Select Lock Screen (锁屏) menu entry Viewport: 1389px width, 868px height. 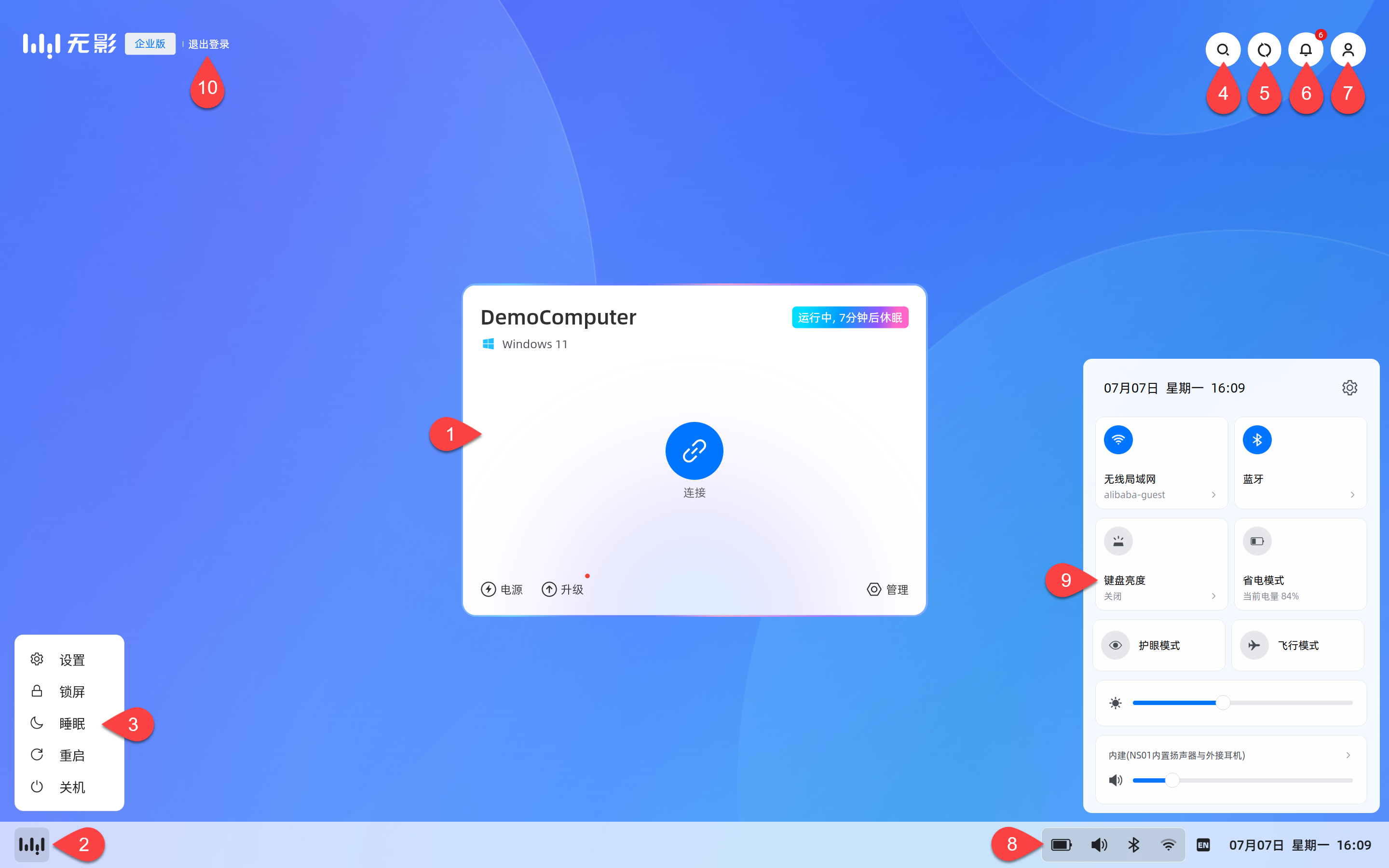pyautogui.click(x=69, y=691)
